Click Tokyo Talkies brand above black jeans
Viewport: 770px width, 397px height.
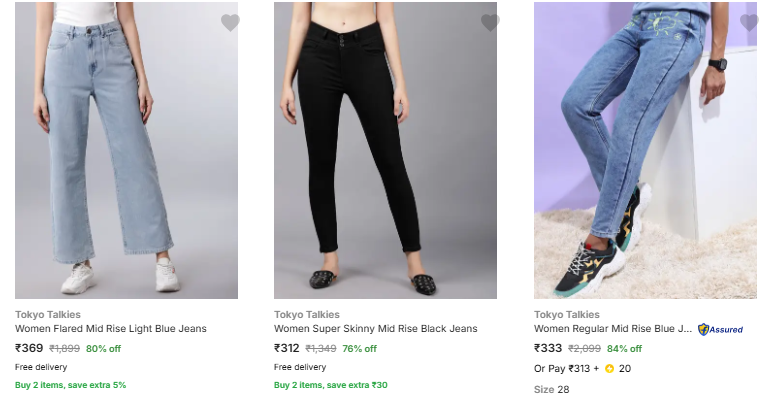pyautogui.click(x=307, y=314)
